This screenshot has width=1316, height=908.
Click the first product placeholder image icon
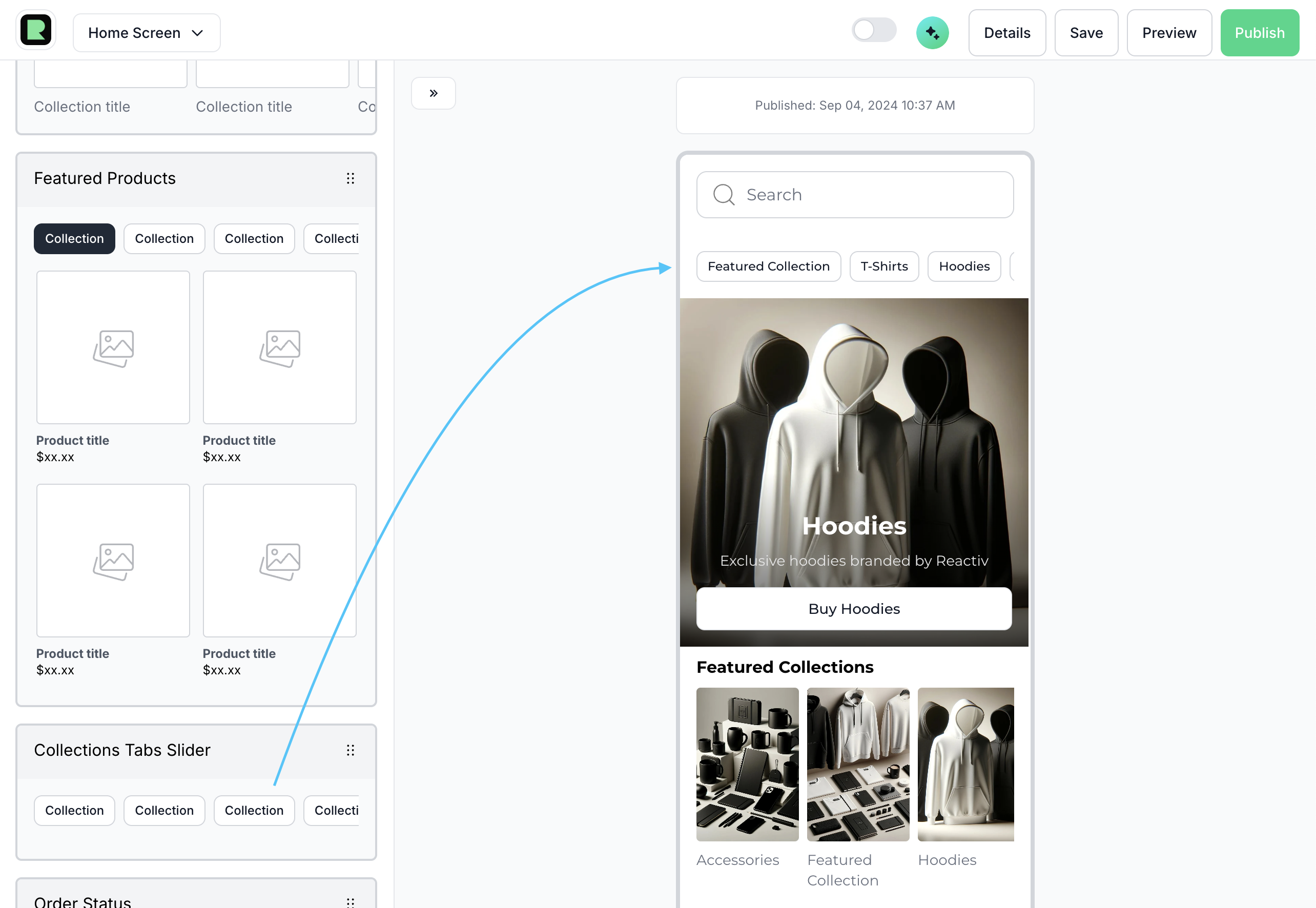(x=113, y=348)
